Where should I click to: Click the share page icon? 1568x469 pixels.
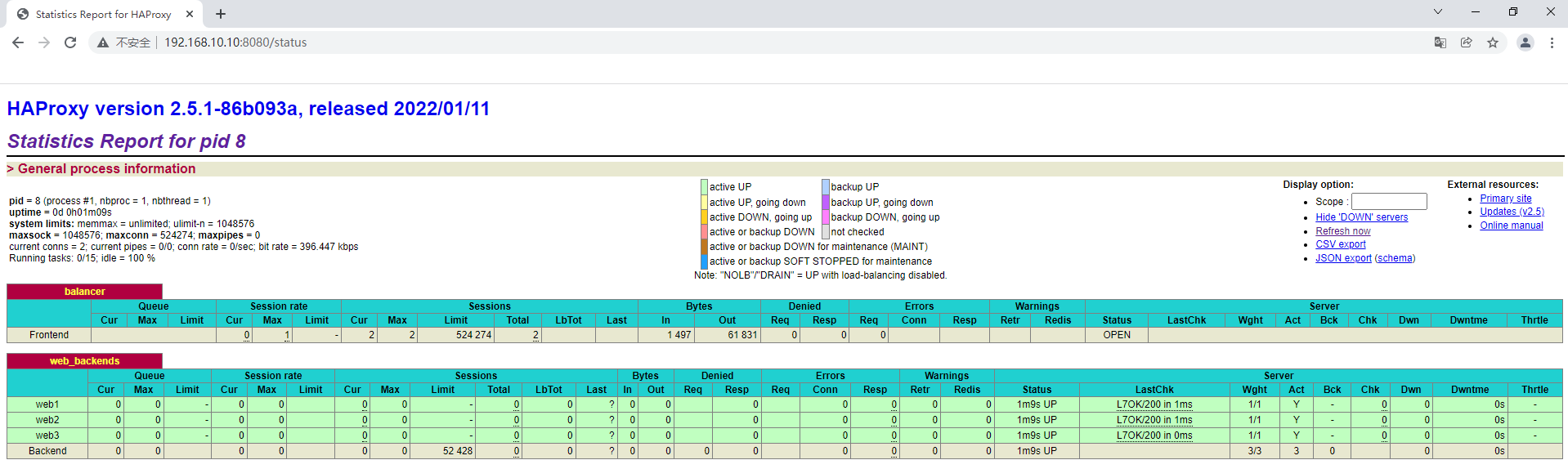point(1467,42)
